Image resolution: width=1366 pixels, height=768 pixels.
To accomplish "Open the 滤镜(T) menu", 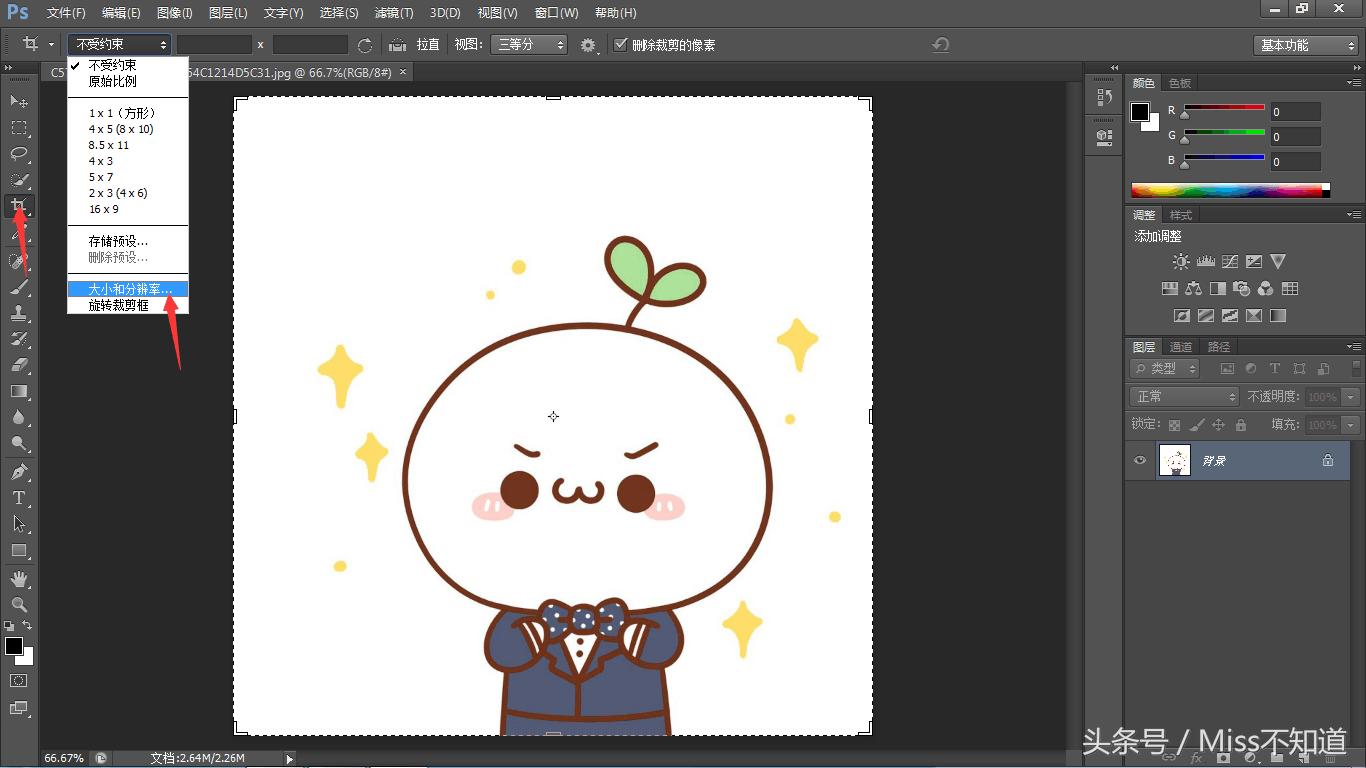I will tap(393, 13).
